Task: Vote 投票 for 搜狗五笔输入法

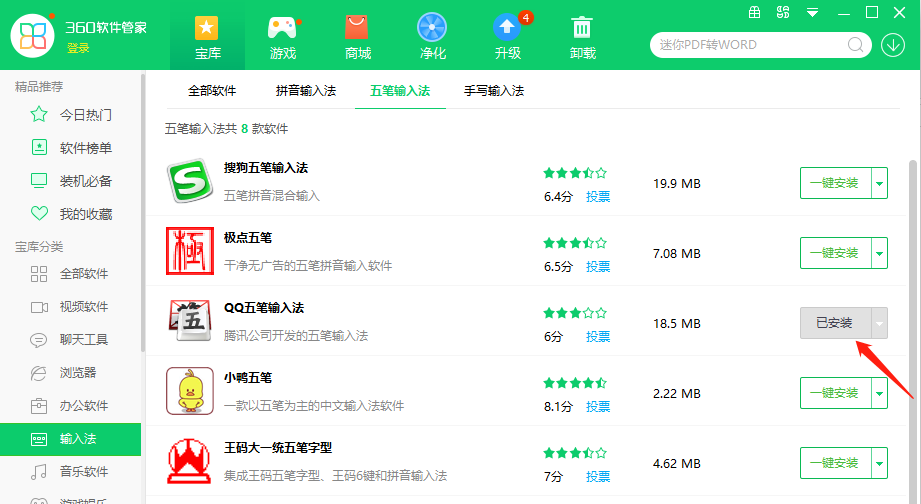Action: pyautogui.click(x=598, y=197)
